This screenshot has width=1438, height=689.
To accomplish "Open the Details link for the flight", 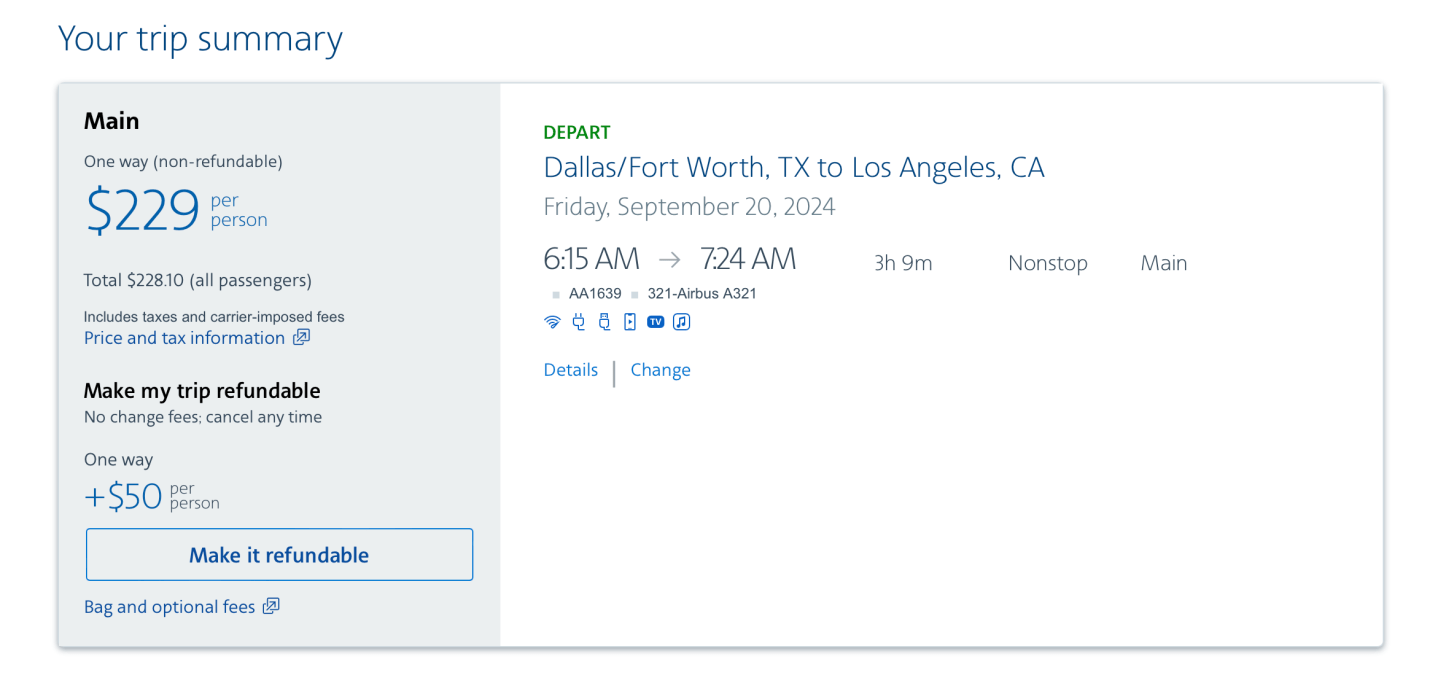I will [570, 370].
